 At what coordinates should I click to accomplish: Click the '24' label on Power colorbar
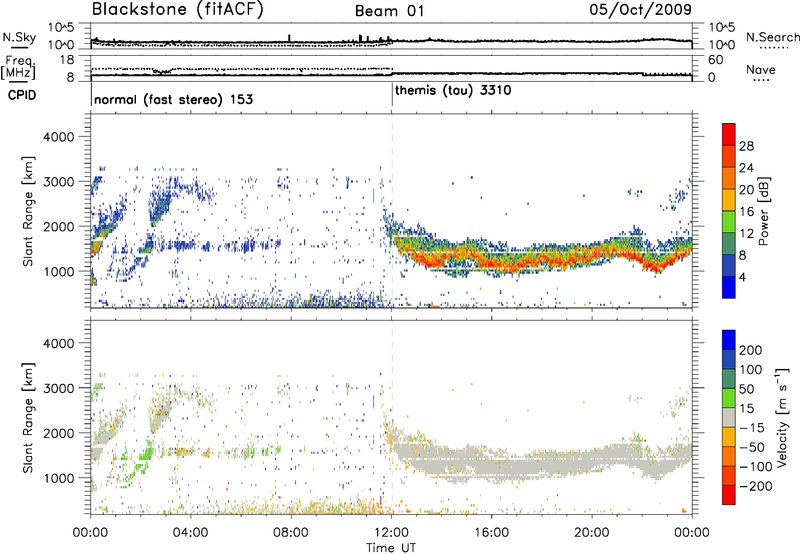[x=746, y=168]
